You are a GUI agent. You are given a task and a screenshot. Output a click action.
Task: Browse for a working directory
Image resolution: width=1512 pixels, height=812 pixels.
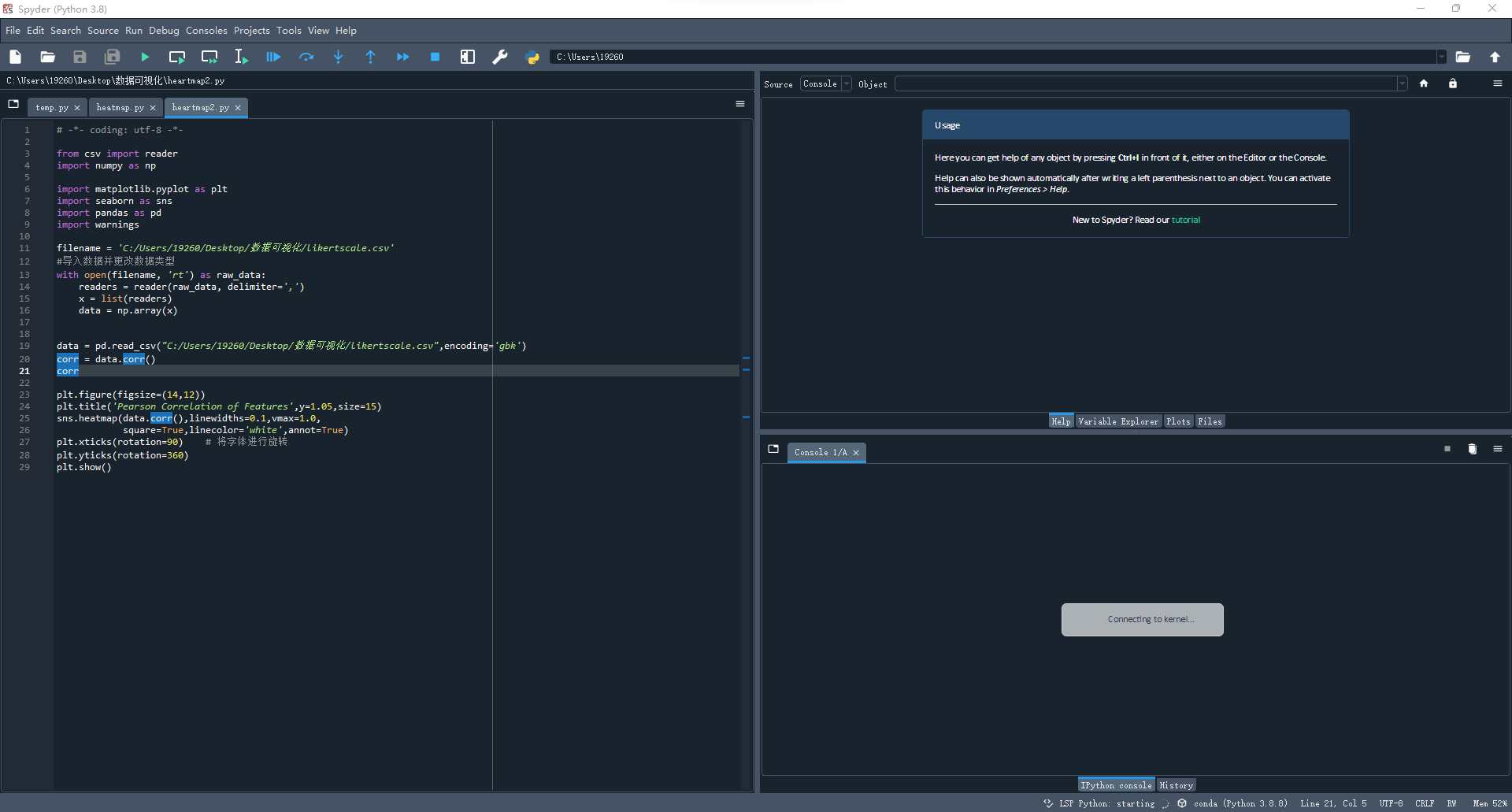tap(1463, 57)
